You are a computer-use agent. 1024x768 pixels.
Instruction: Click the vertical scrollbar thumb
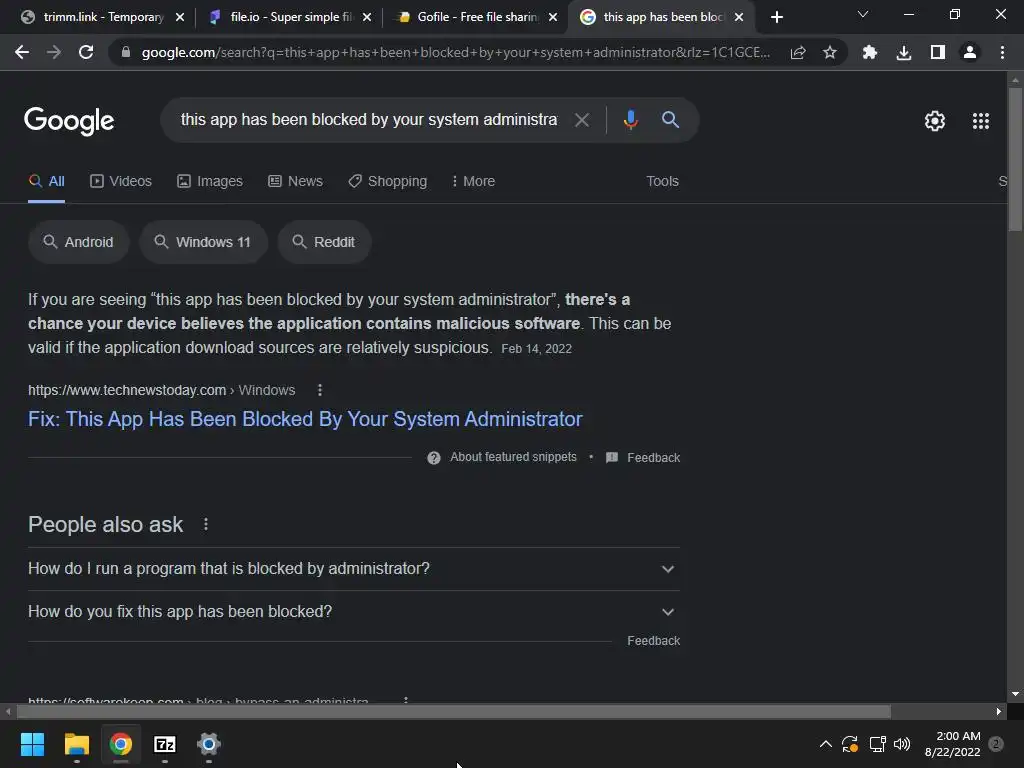pos(1015,159)
